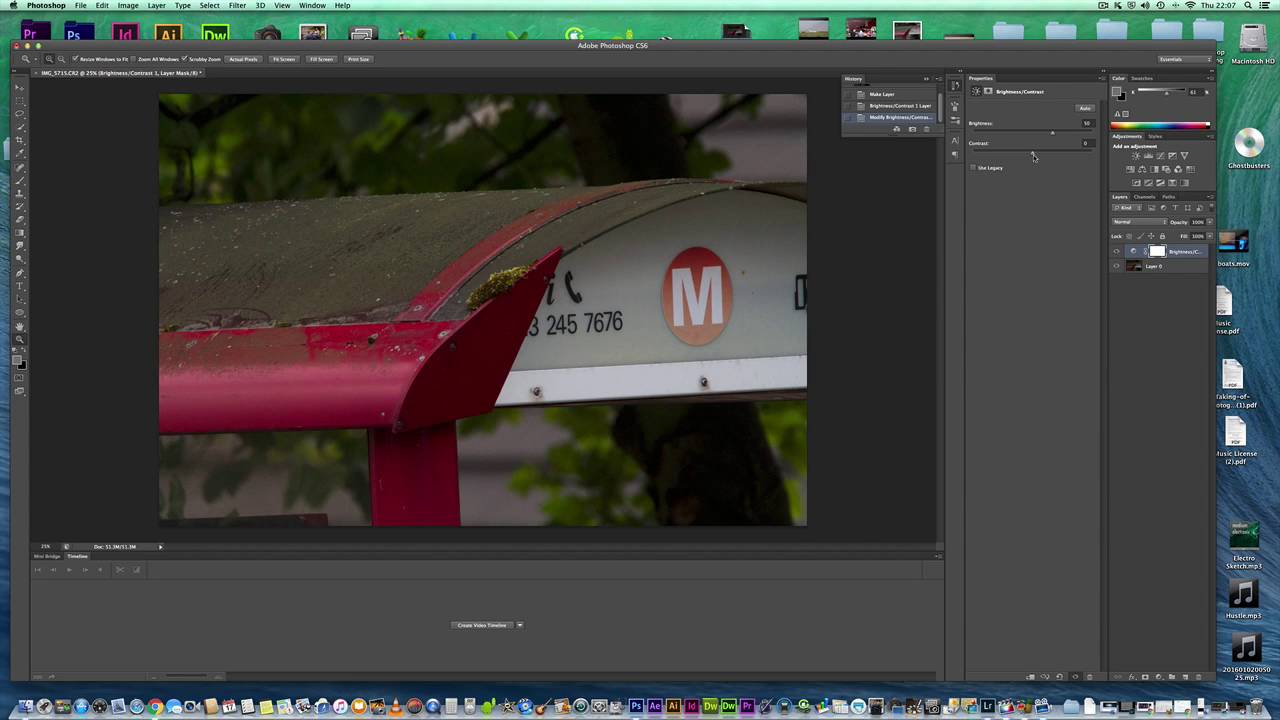Open the Image menu
This screenshot has height=720, width=1280.
click(128, 6)
